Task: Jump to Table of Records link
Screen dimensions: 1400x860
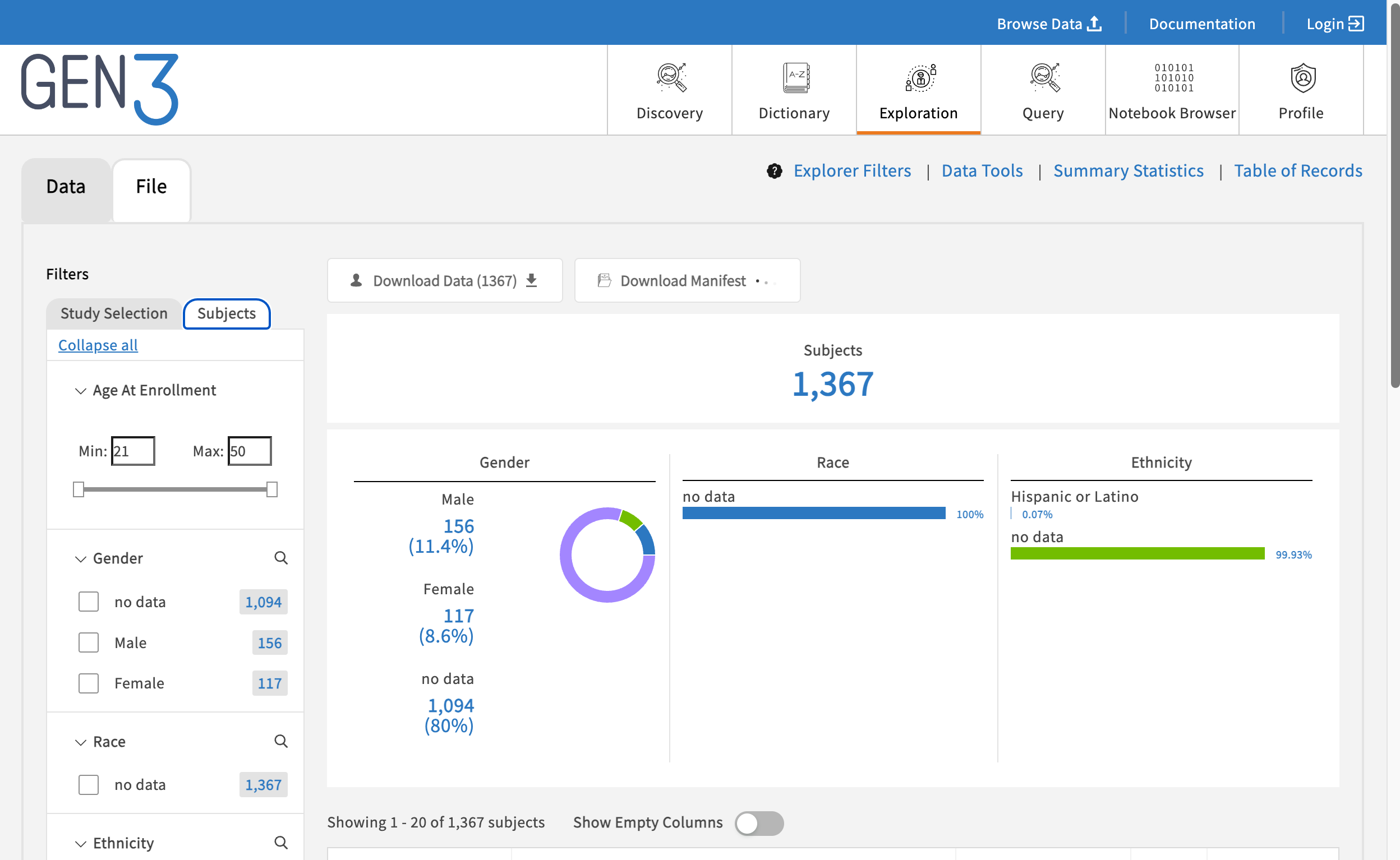Action: point(1298,170)
